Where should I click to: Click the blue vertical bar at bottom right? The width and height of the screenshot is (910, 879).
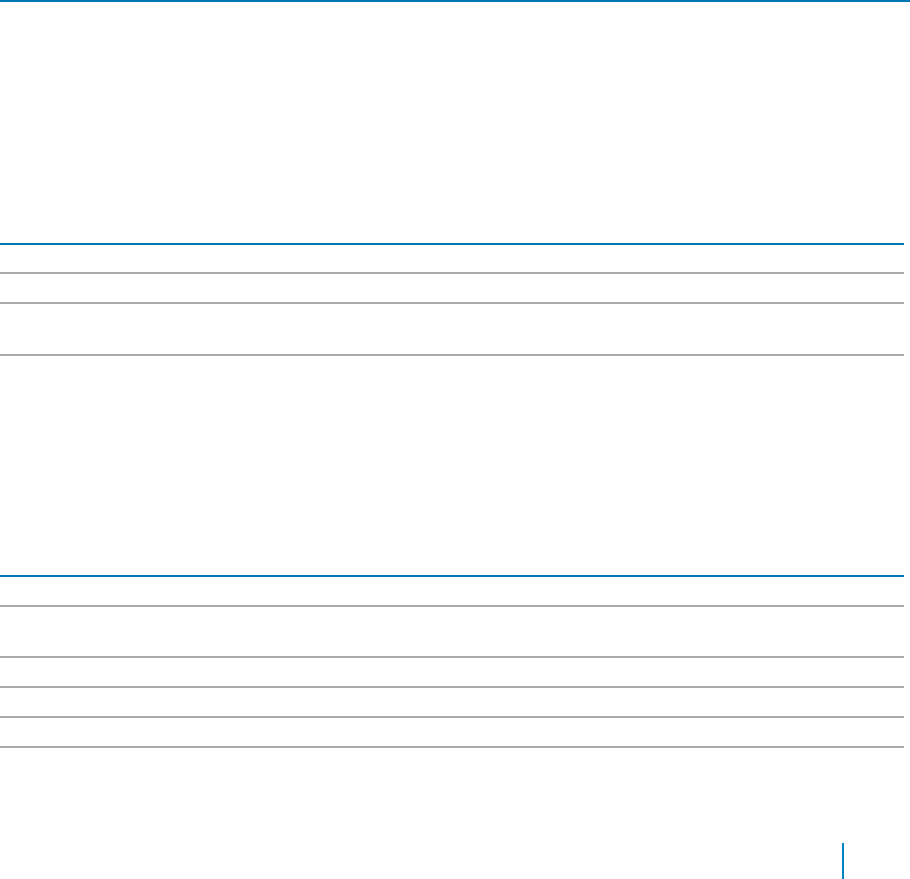[843, 861]
